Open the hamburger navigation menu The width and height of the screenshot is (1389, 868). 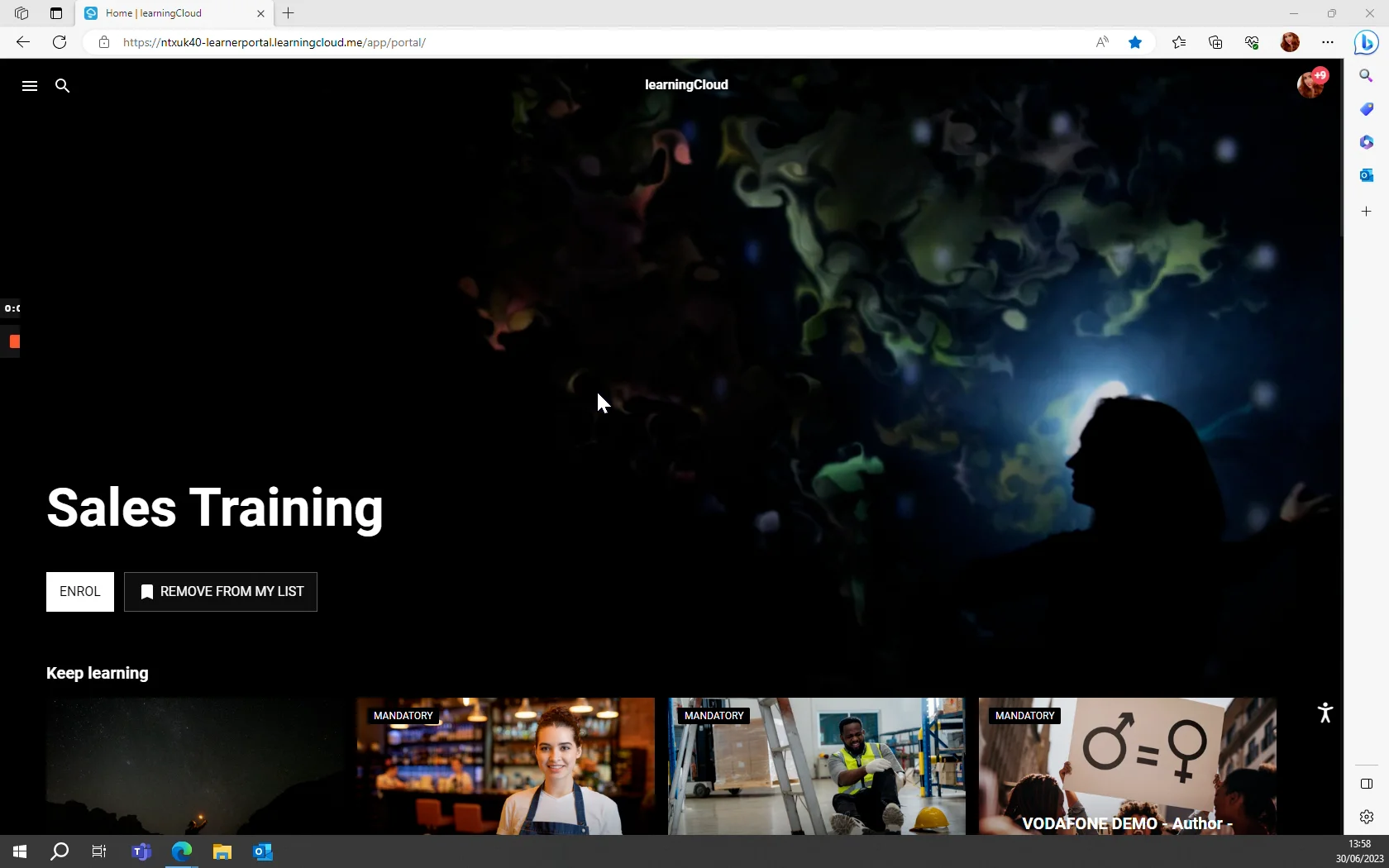(x=29, y=86)
